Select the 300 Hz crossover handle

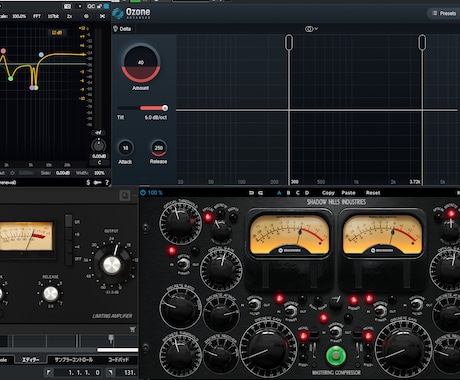point(289,42)
